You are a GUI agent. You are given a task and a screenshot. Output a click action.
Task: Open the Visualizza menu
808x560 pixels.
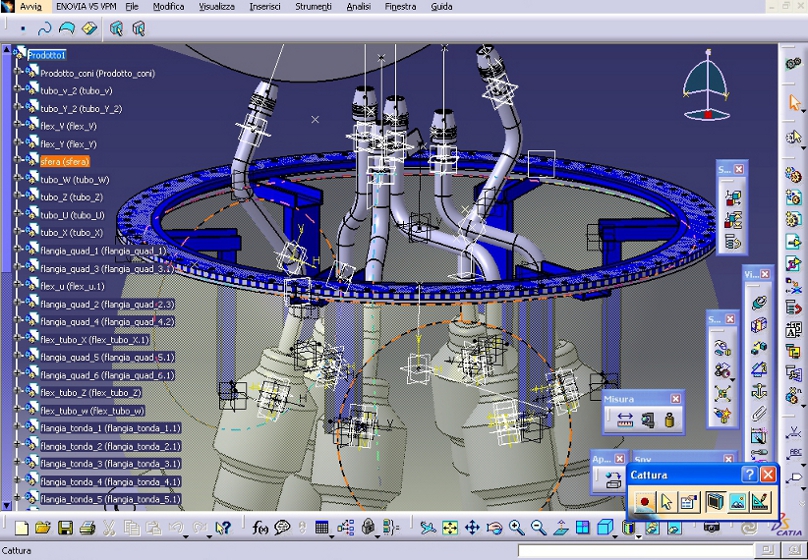point(217,7)
